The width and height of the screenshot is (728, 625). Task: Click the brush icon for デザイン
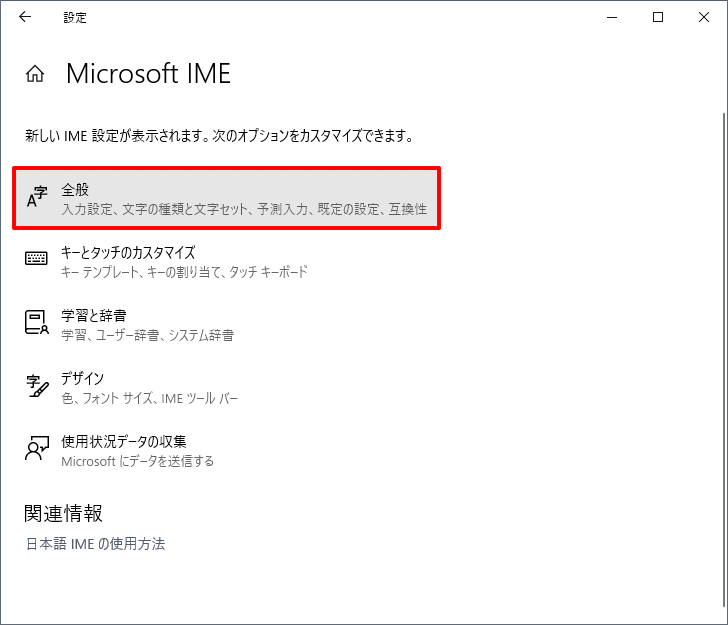pos(37,386)
